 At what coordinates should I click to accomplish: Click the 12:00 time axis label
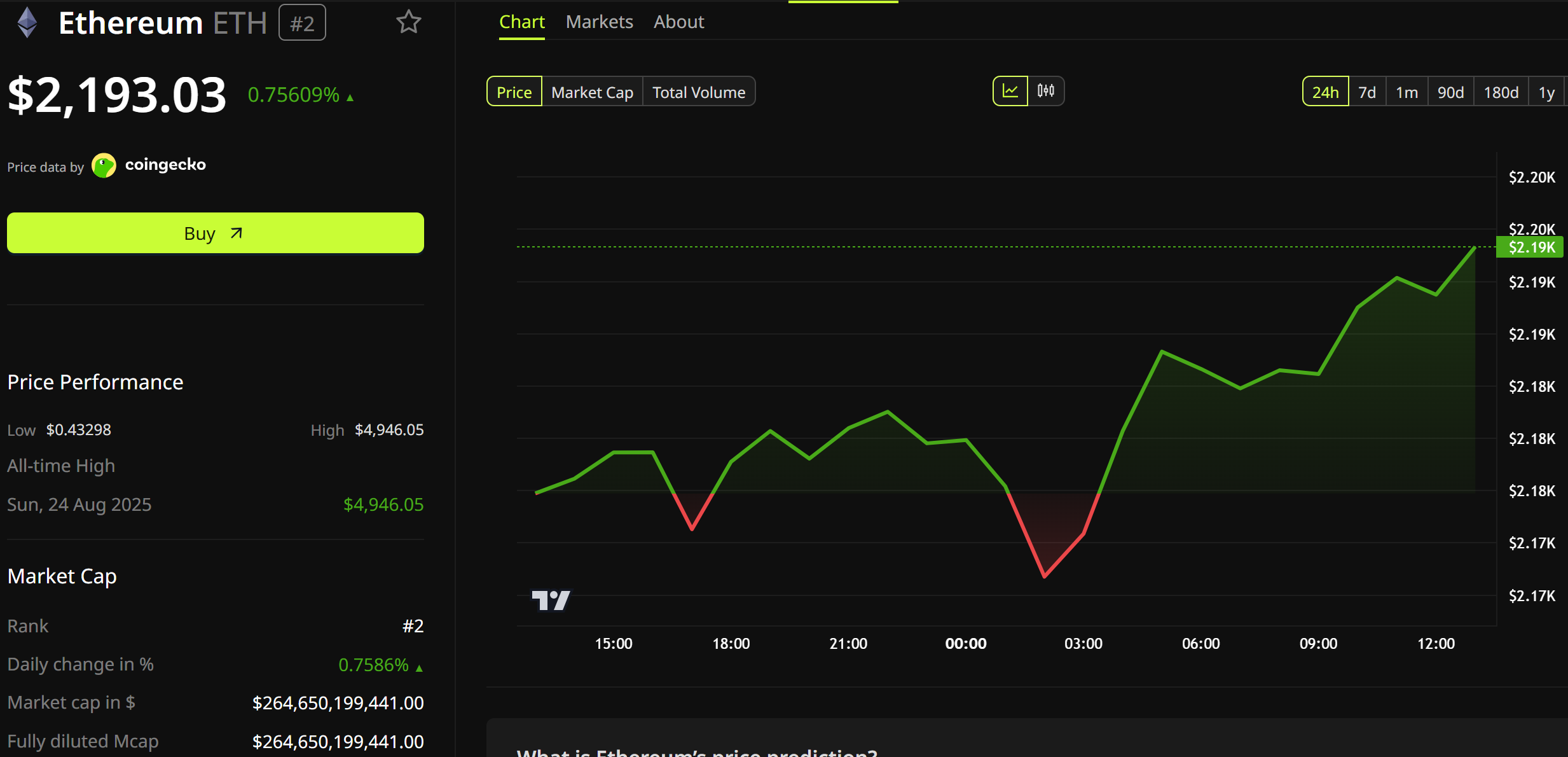[x=1436, y=644]
